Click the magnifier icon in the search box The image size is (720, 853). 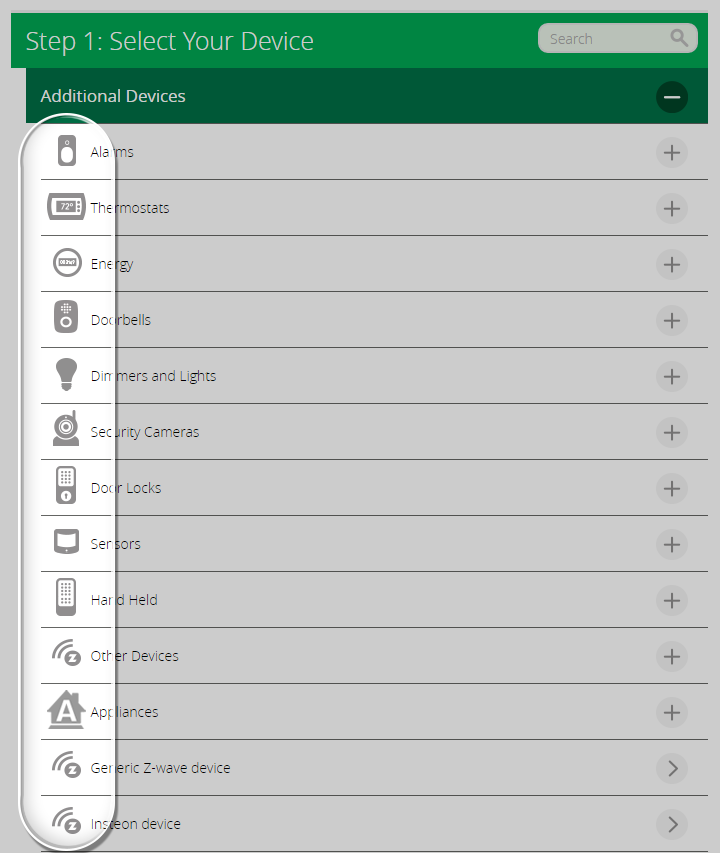[x=679, y=38]
